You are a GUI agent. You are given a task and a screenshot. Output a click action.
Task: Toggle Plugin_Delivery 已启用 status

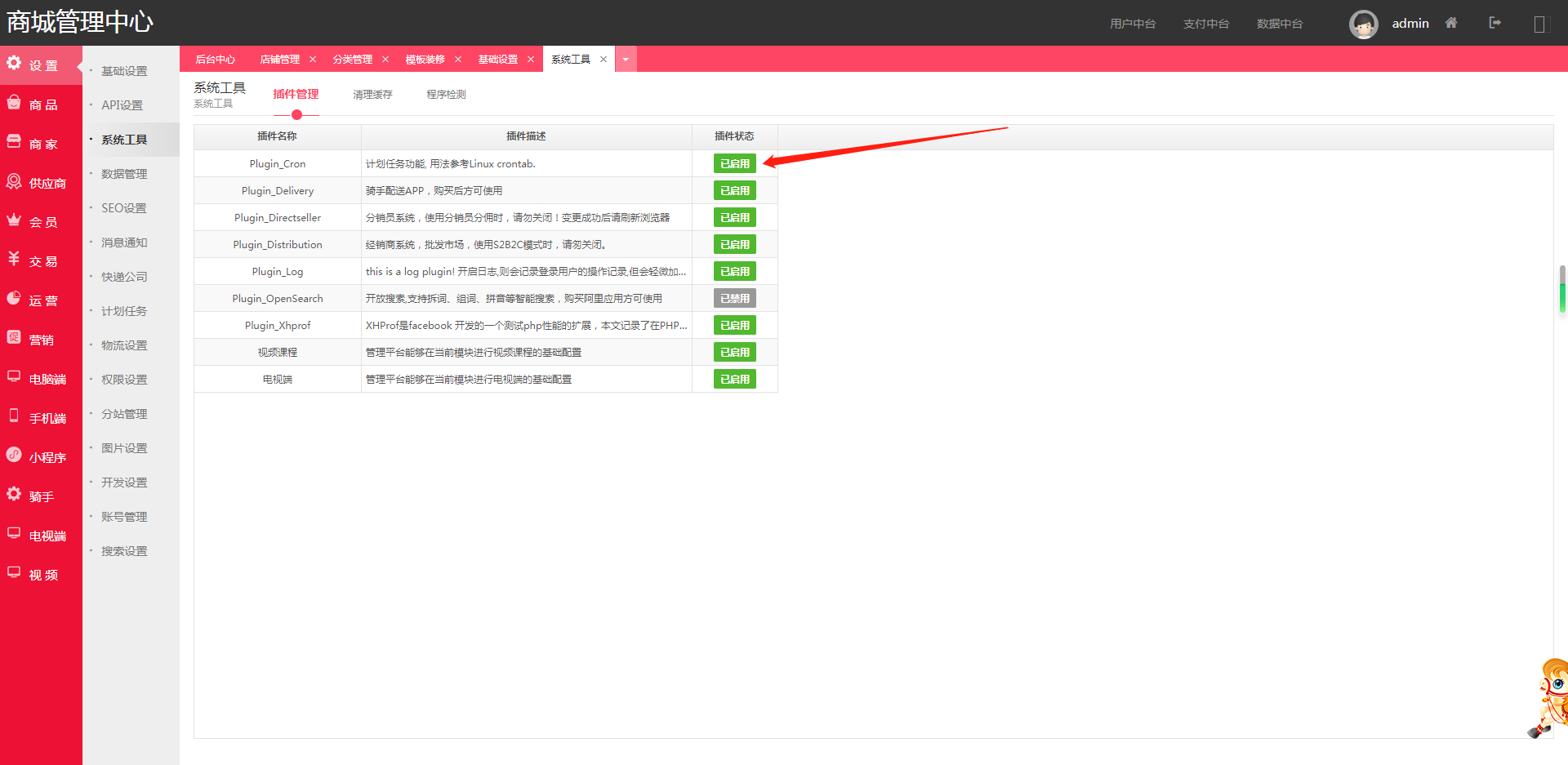(x=735, y=190)
